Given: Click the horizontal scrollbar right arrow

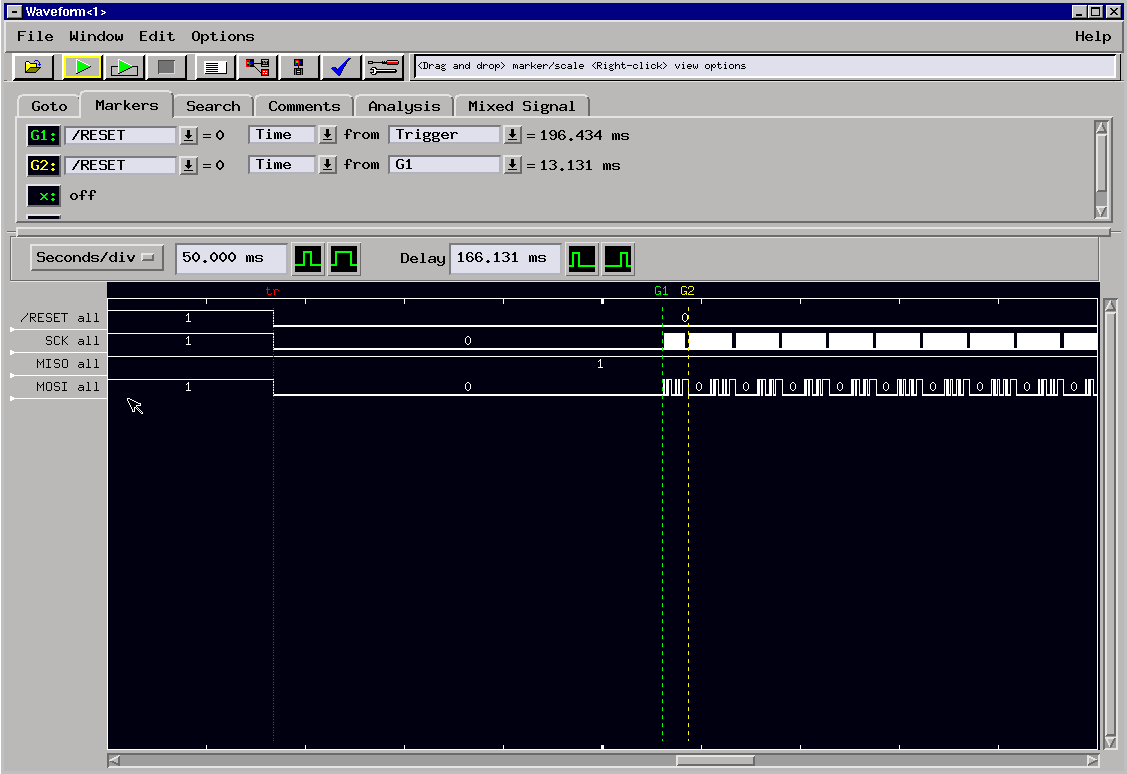Looking at the screenshot, I should [1092, 760].
